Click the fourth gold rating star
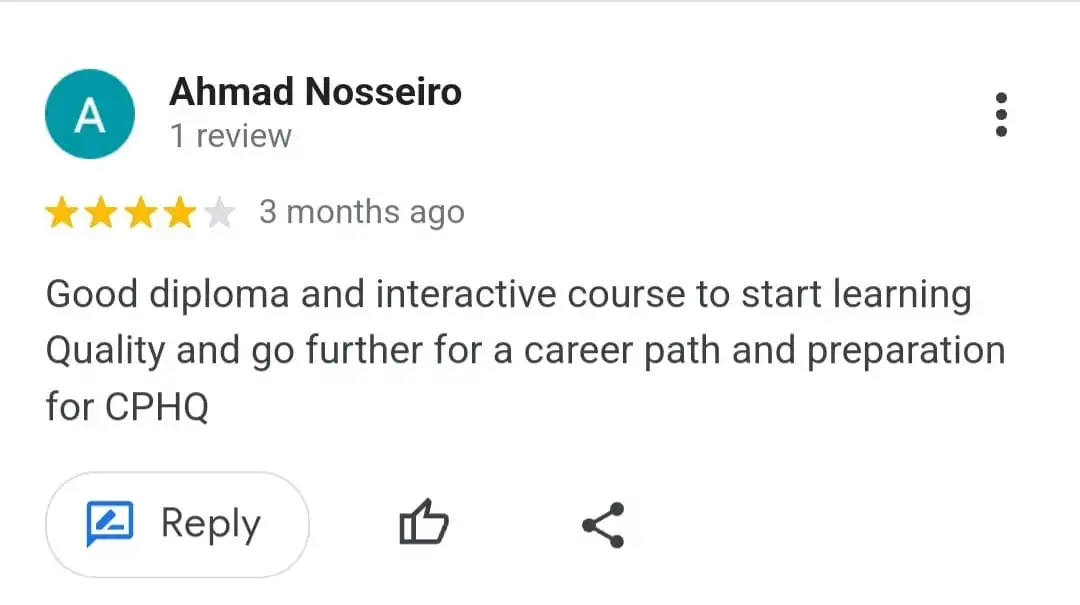The height and width of the screenshot is (605, 1080). tap(179, 213)
